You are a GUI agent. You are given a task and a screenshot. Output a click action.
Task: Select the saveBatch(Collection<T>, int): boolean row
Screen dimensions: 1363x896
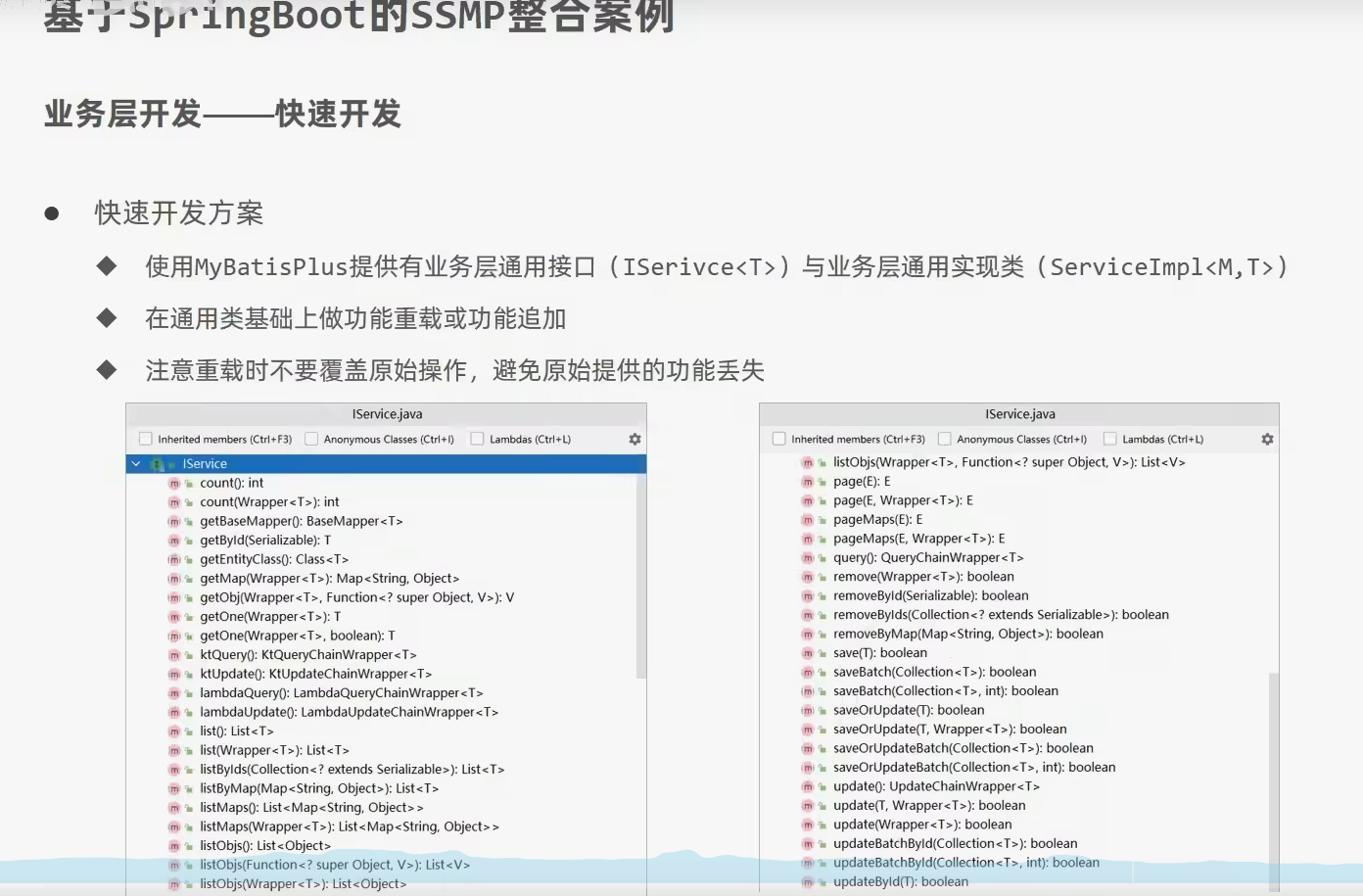pos(1014,691)
